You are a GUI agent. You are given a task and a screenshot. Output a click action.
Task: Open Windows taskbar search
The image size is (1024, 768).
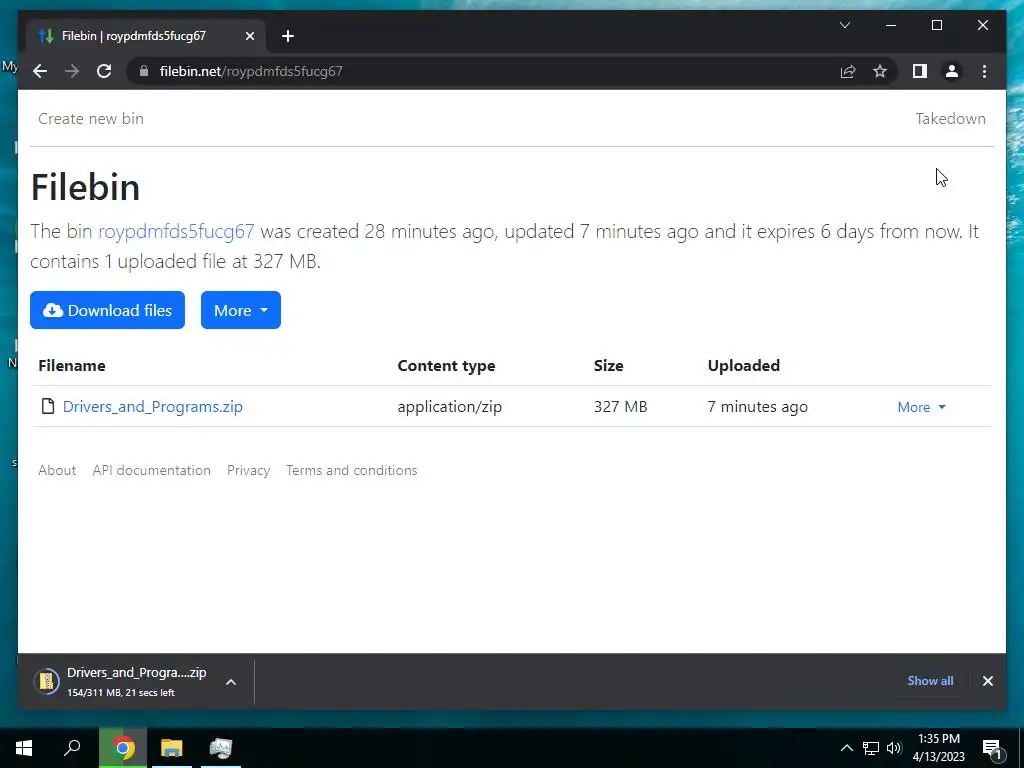point(72,748)
